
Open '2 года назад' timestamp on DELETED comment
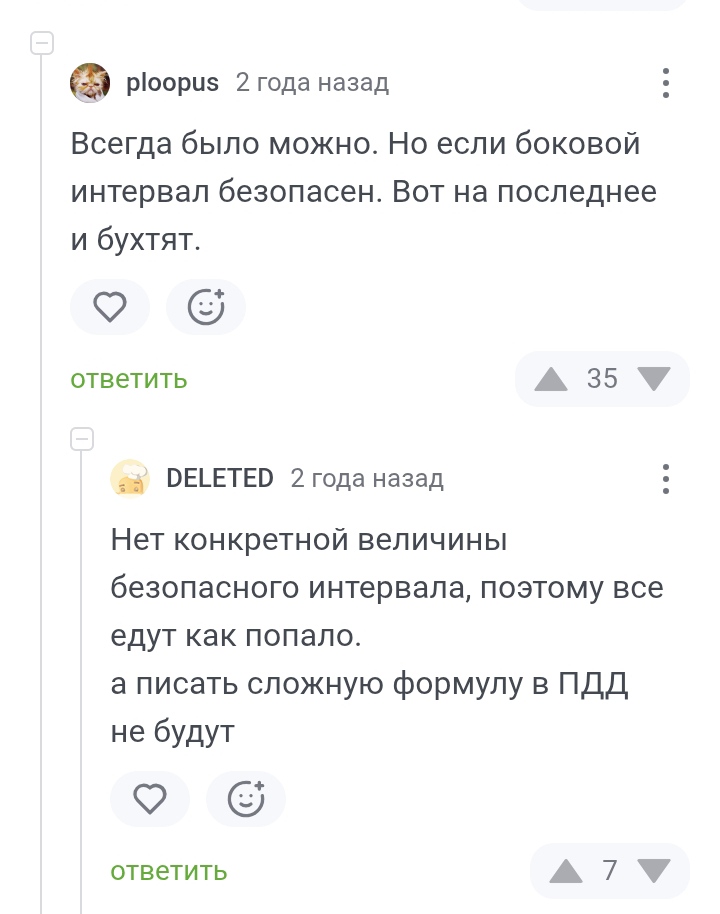tap(367, 479)
